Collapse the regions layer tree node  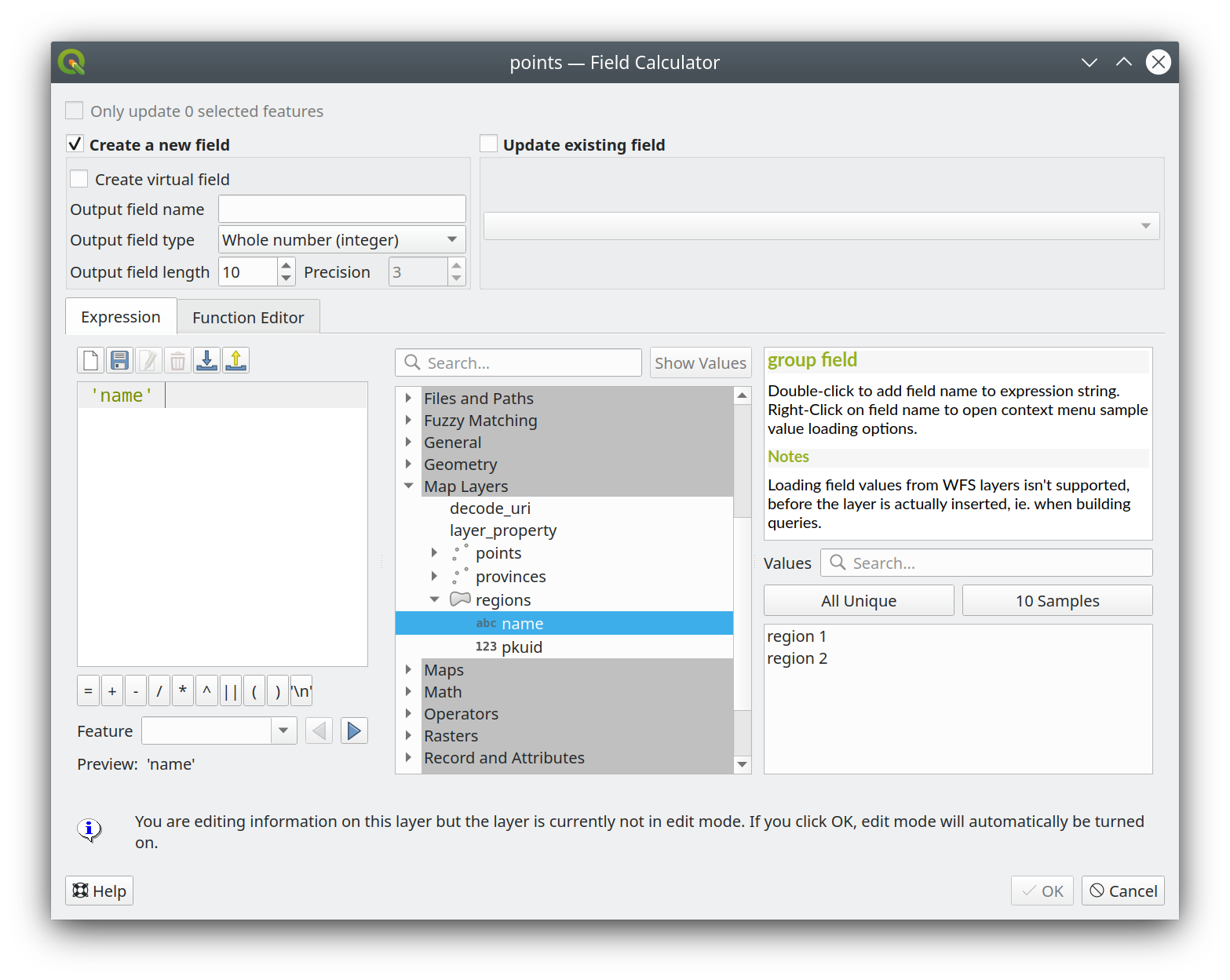(434, 600)
